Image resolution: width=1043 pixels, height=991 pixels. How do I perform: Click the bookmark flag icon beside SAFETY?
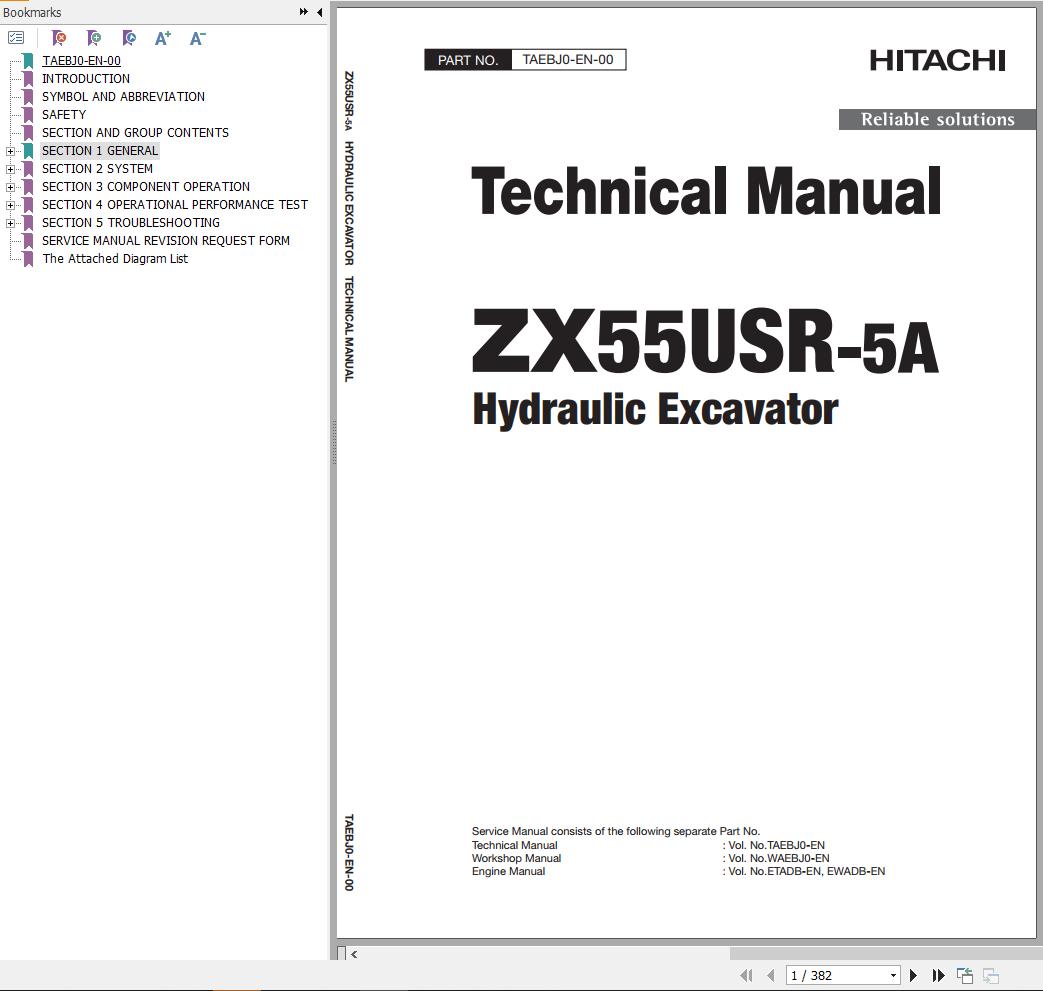(28, 114)
